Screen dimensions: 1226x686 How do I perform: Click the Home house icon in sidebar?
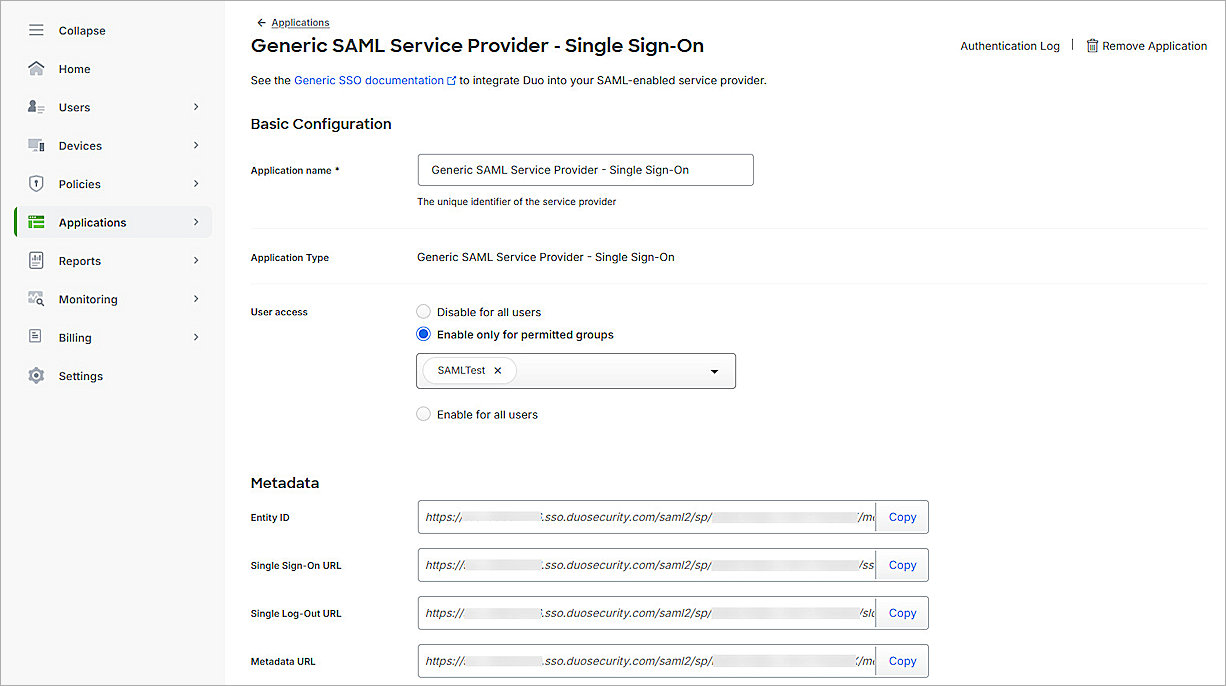36,69
